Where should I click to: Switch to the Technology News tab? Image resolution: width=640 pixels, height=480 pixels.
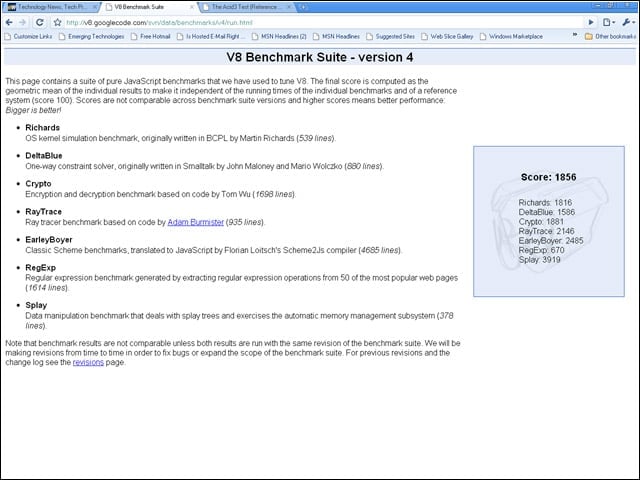click(51, 7)
